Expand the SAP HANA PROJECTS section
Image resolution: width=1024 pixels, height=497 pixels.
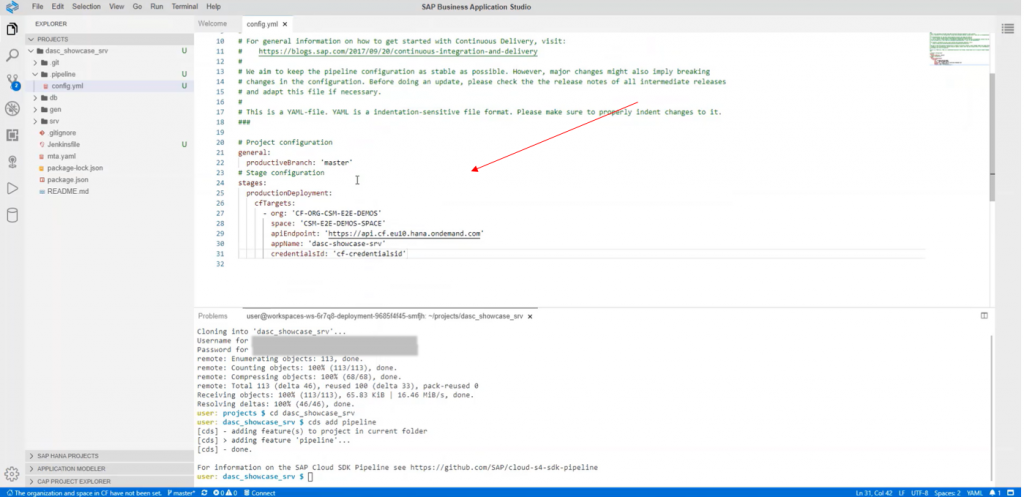(110, 456)
